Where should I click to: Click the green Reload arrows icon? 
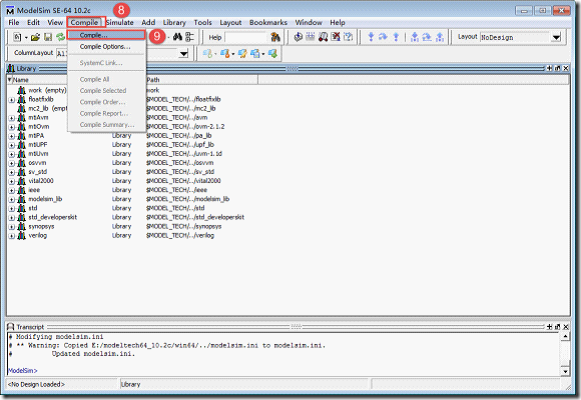point(60,37)
